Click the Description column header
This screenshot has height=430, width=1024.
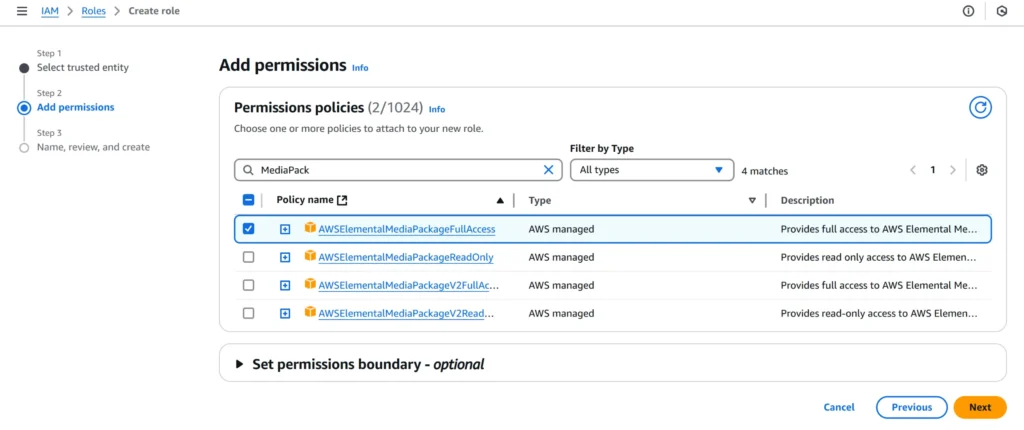[x=807, y=200]
